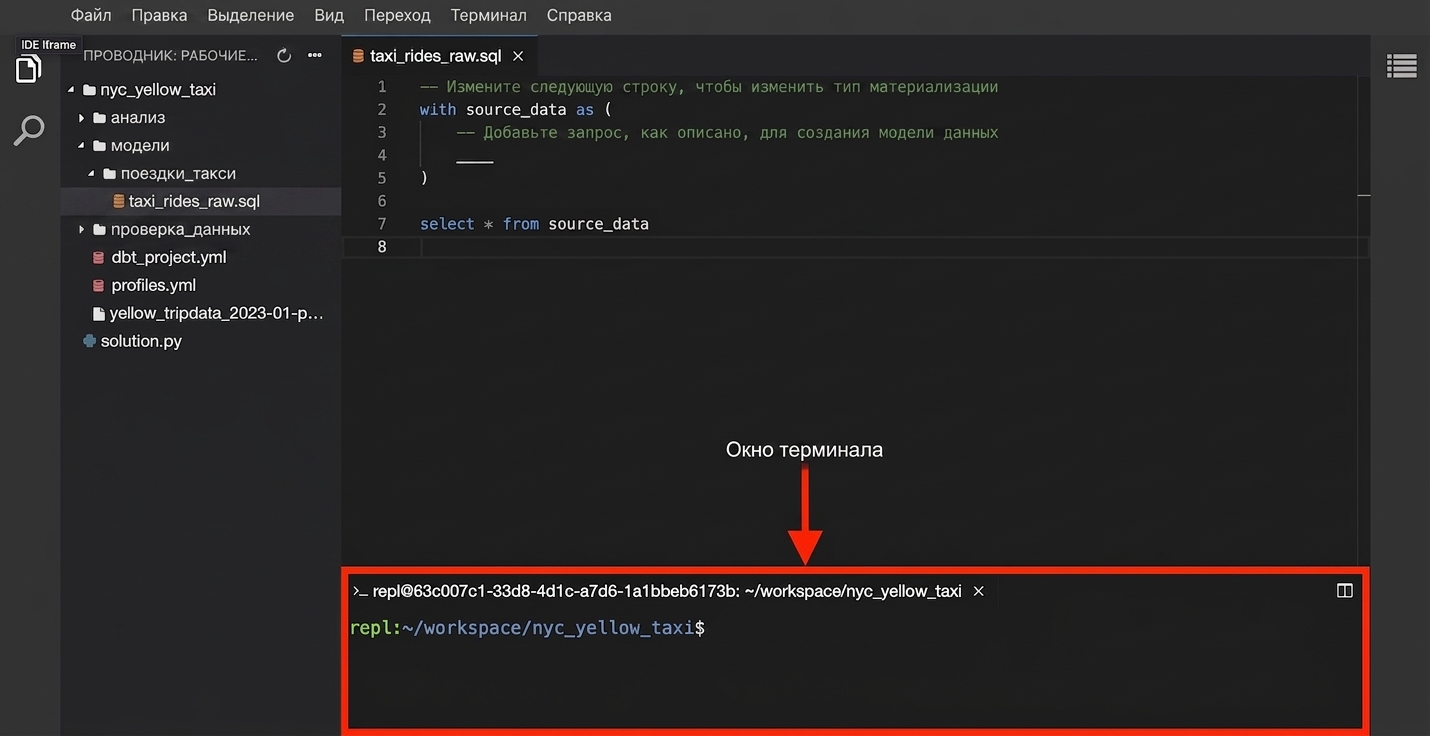This screenshot has width=1430, height=736.
Task: Click the terminal prompt icon in terminal tab
Action: [x=359, y=591]
